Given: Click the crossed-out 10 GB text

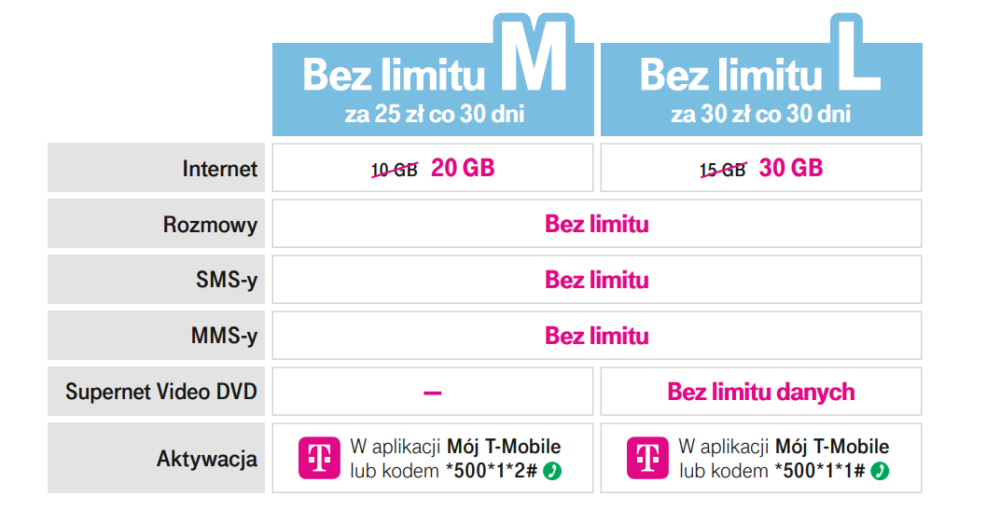Looking at the screenshot, I should click(x=395, y=170).
